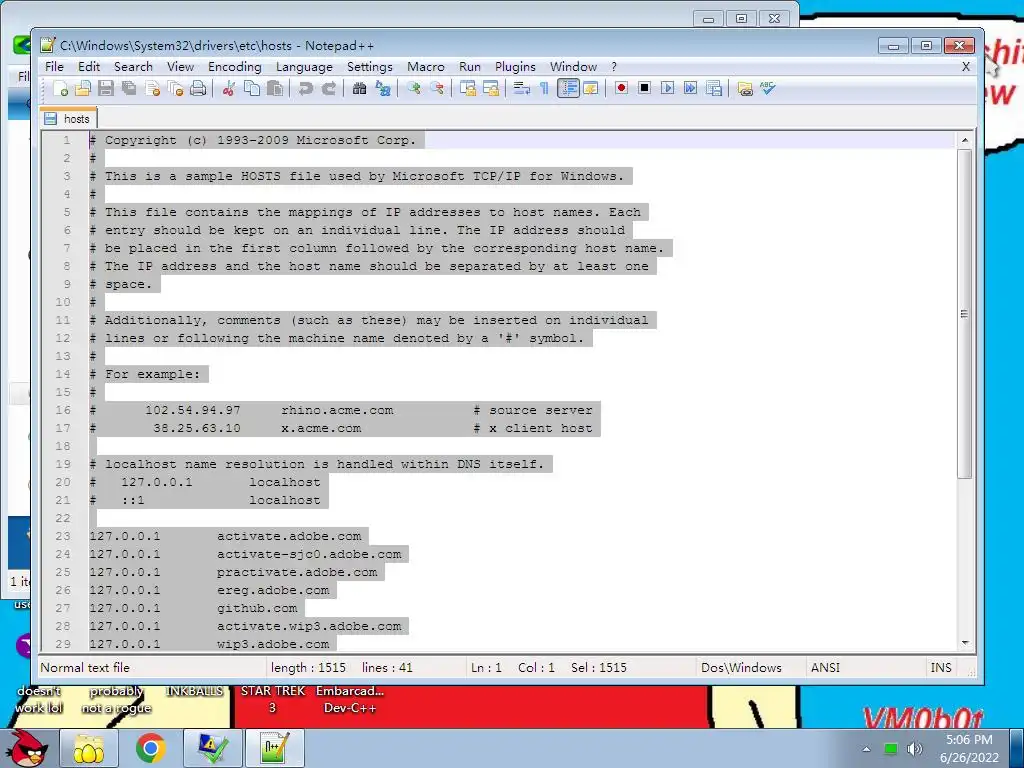
Task: Redo the last undone action
Action: click(328, 88)
